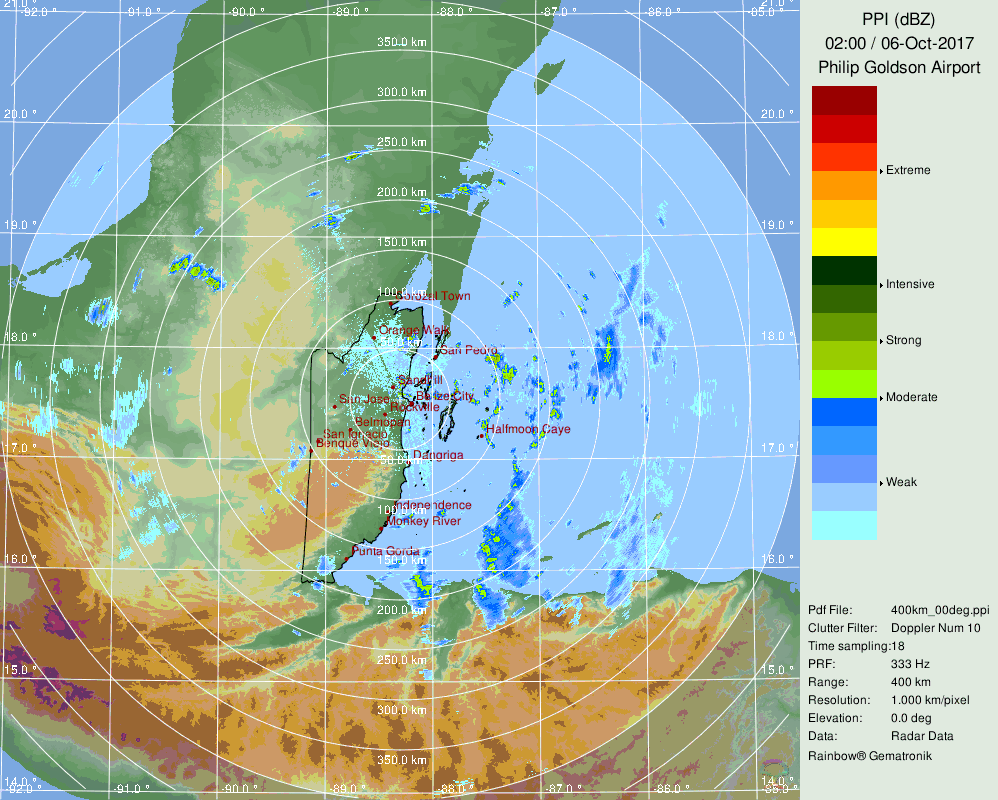998x800 pixels.
Task: Click the 0.0 deg elevation value
Action: pyautogui.click(x=911, y=718)
